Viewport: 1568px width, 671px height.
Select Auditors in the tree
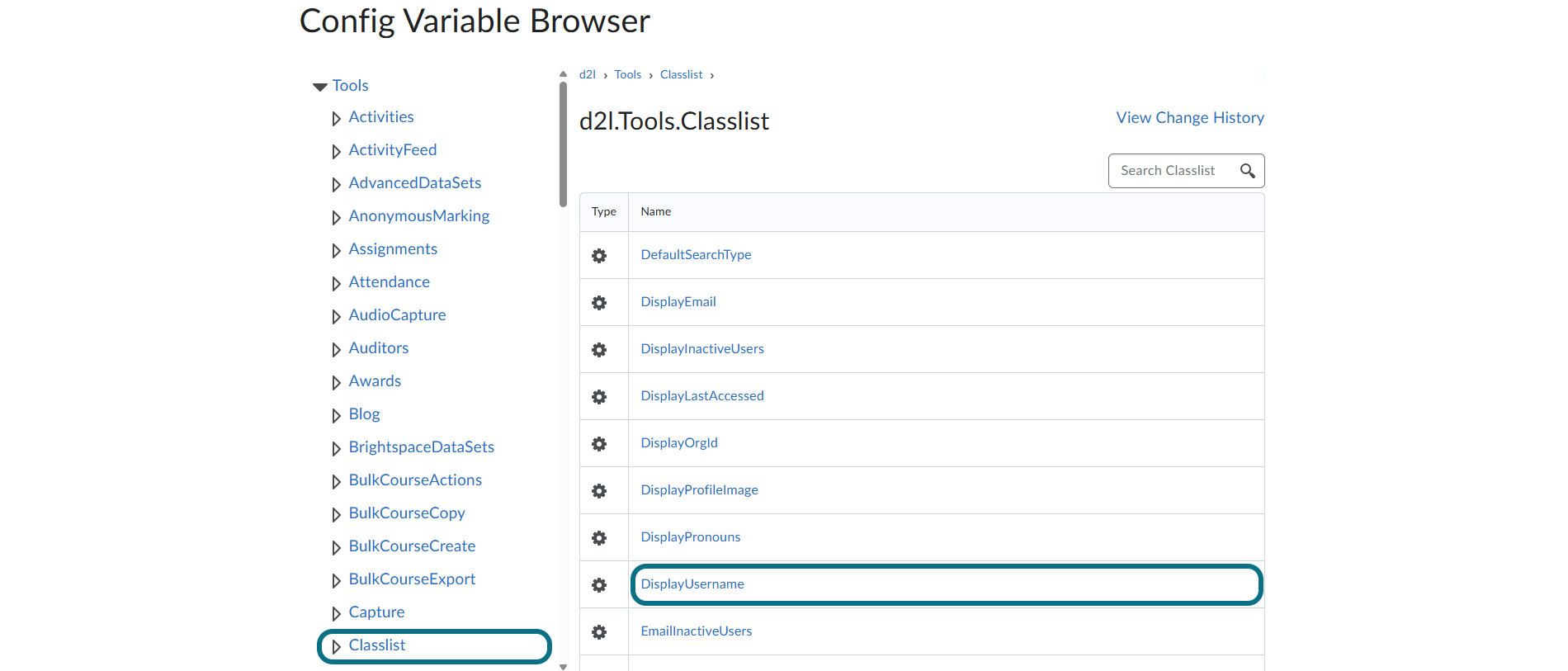[379, 348]
